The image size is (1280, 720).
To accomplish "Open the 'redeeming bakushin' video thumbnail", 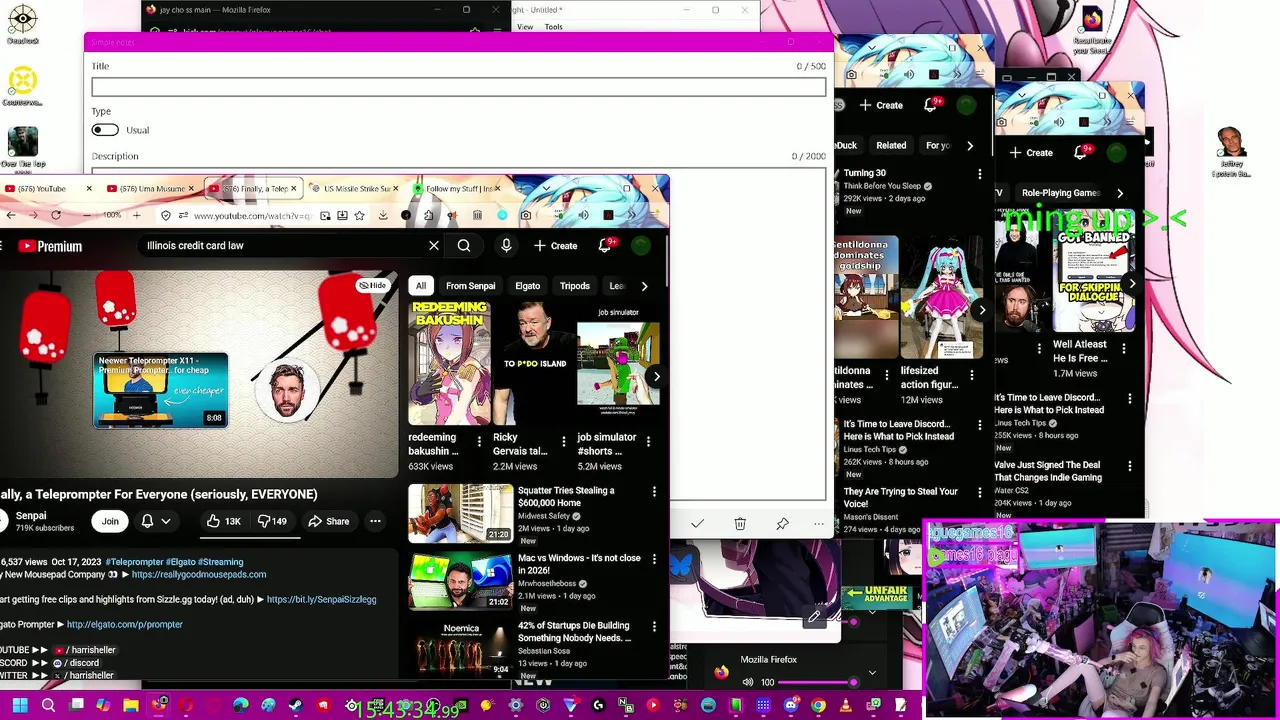I will click(449, 363).
